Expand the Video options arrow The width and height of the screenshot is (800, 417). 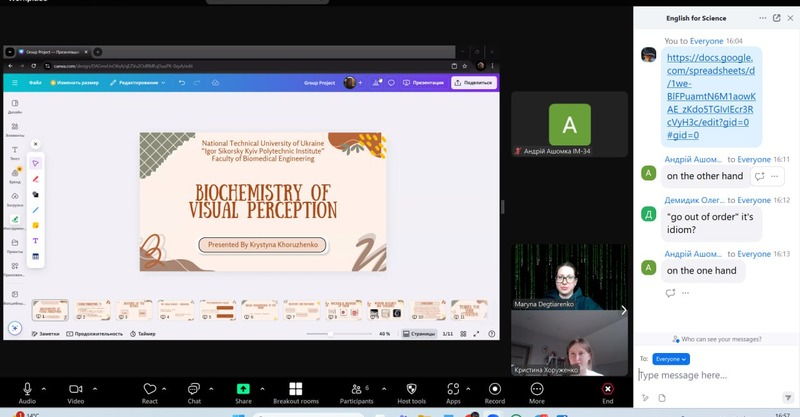(x=95, y=389)
